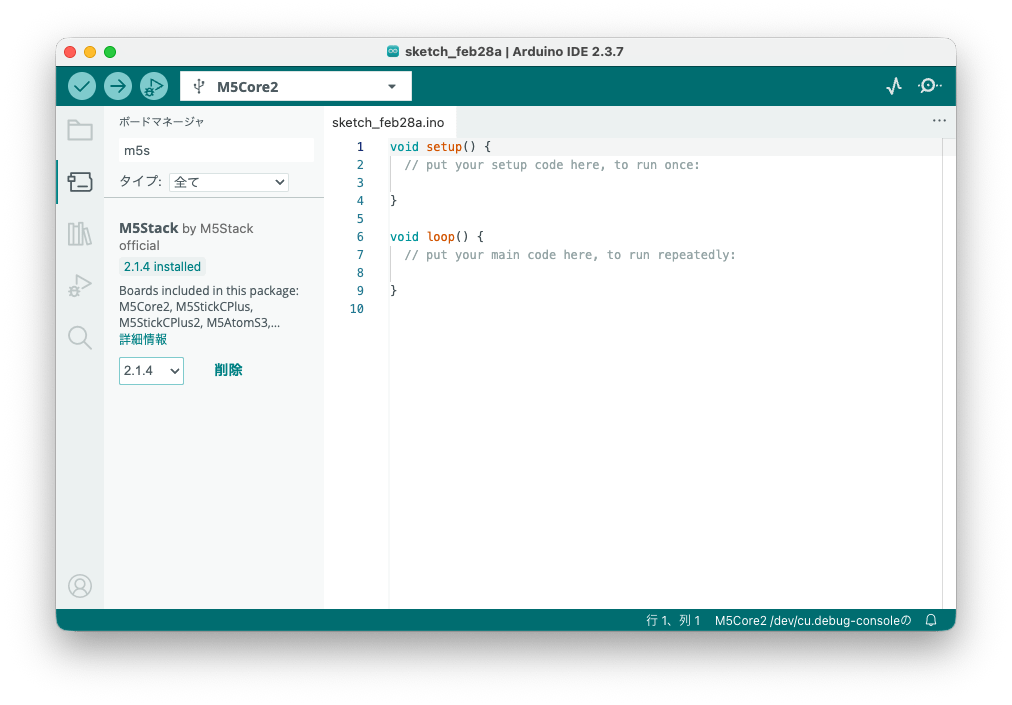Click the Upload arrow button

coord(118,86)
